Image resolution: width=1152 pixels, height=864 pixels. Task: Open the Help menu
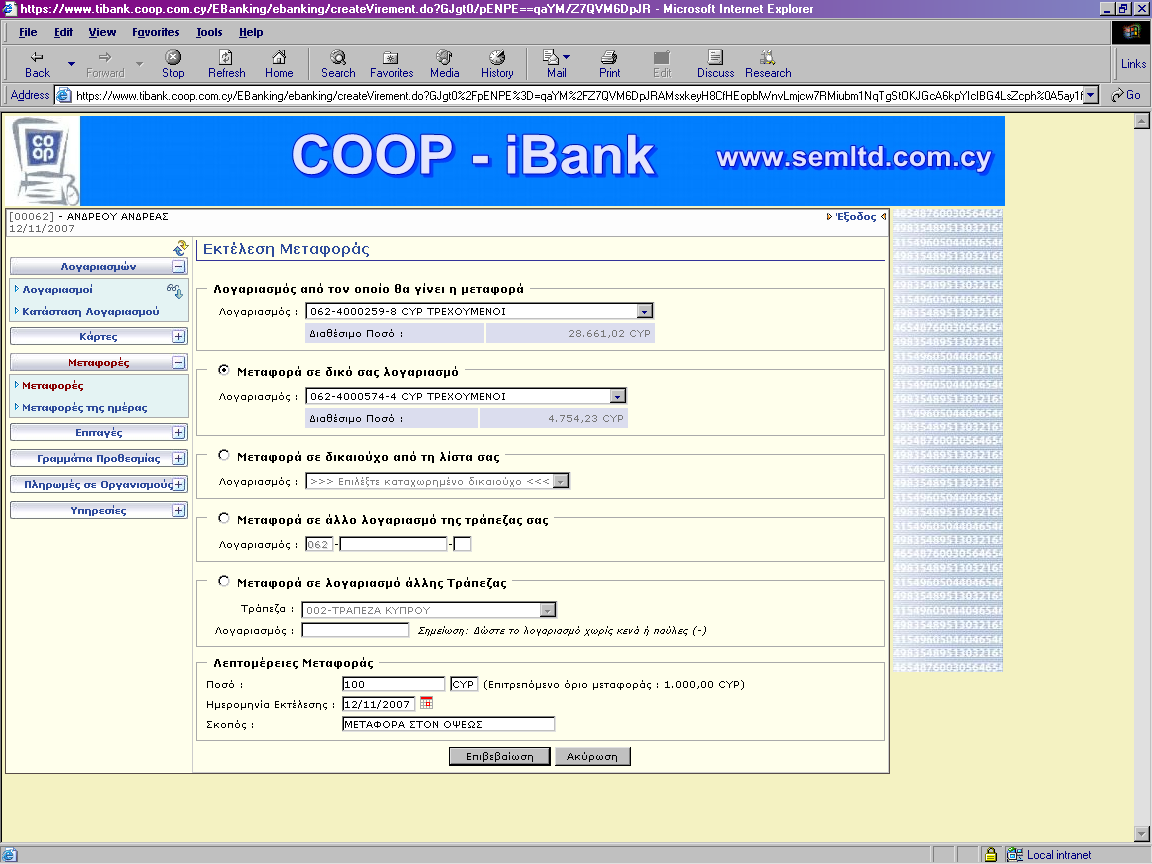tap(251, 32)
